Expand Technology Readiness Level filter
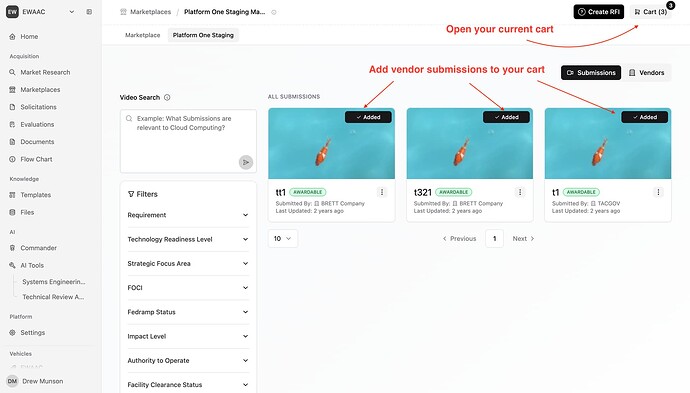The image size is (690, 393). click(188, 239)
